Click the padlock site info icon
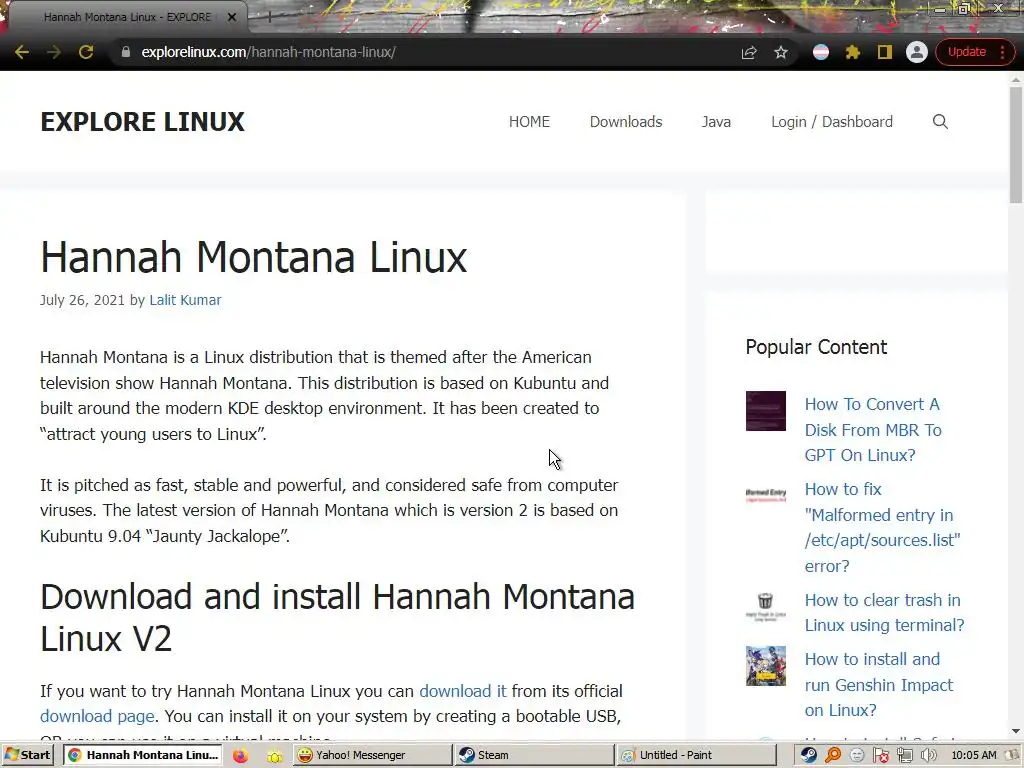This screenshot has height=768, width=1024. (x=126, y=52)
